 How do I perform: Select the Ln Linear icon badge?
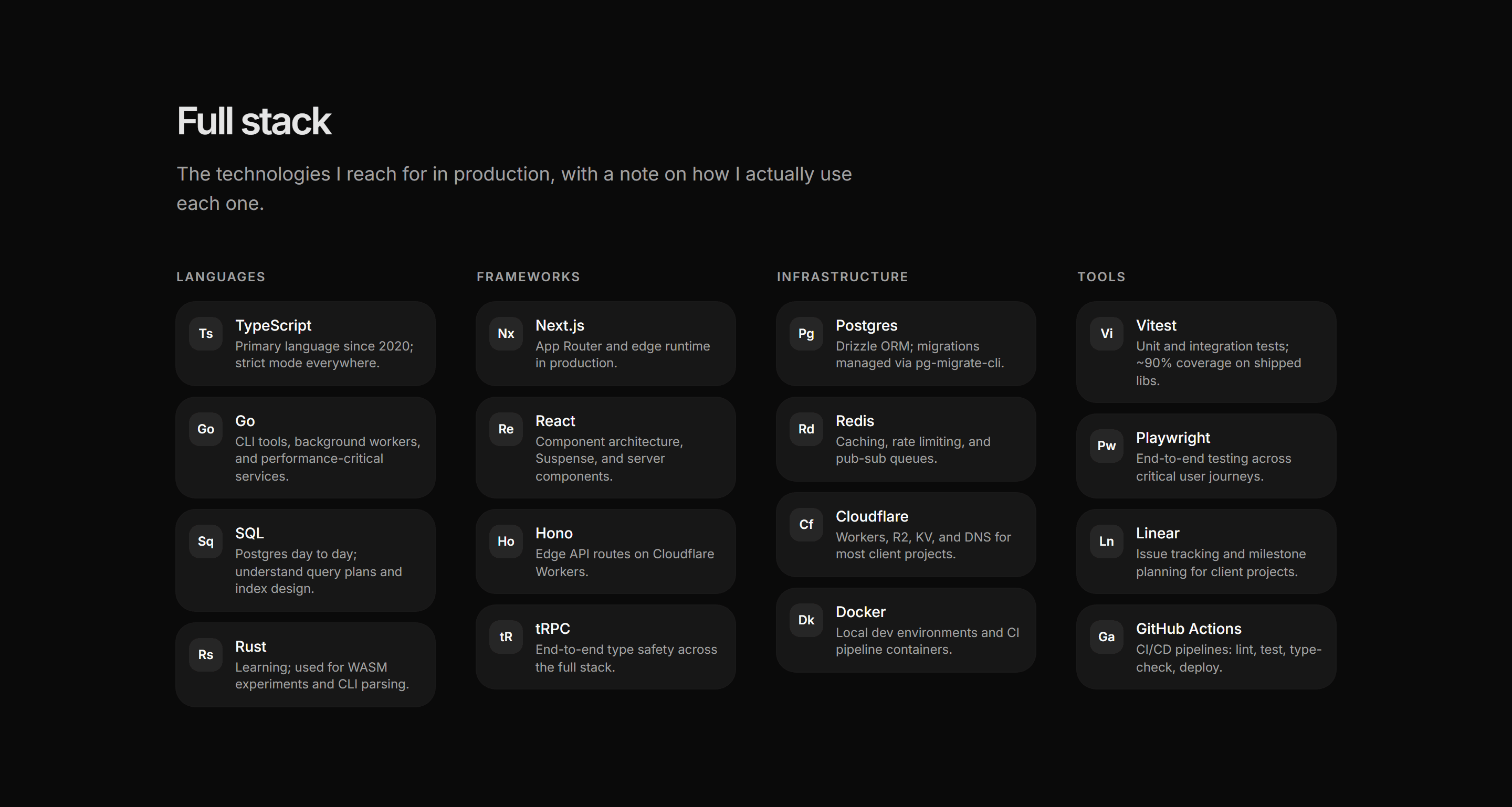click(x=1106, y=541)
